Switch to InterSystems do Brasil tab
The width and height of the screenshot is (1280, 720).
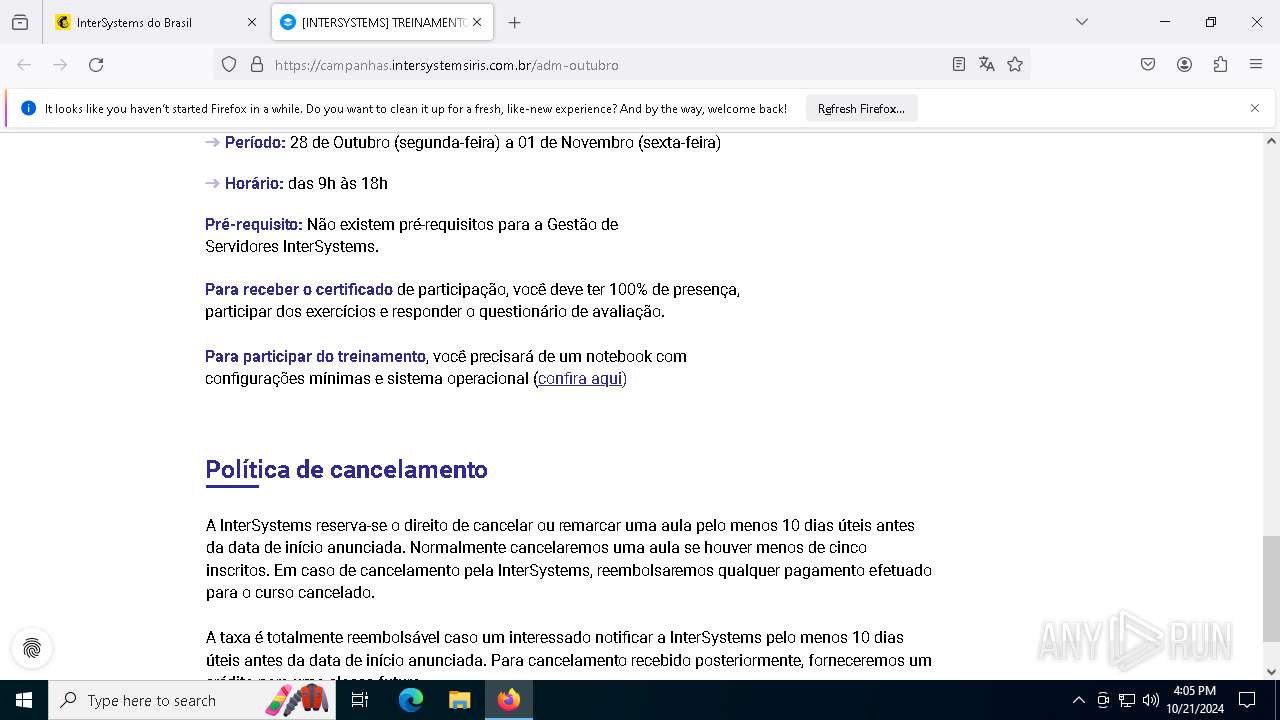[155, 22]
